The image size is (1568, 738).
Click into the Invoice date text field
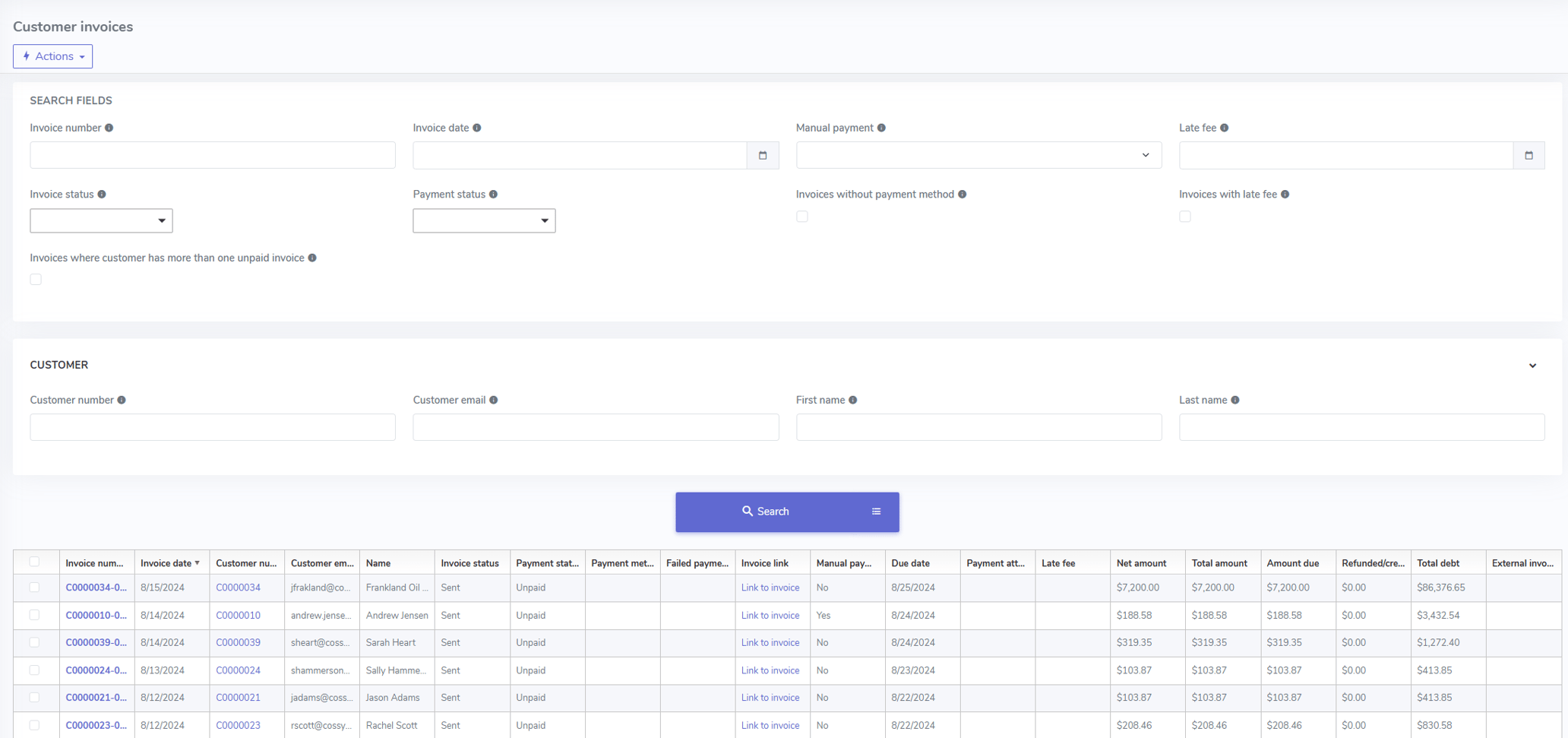coord(580,155)
